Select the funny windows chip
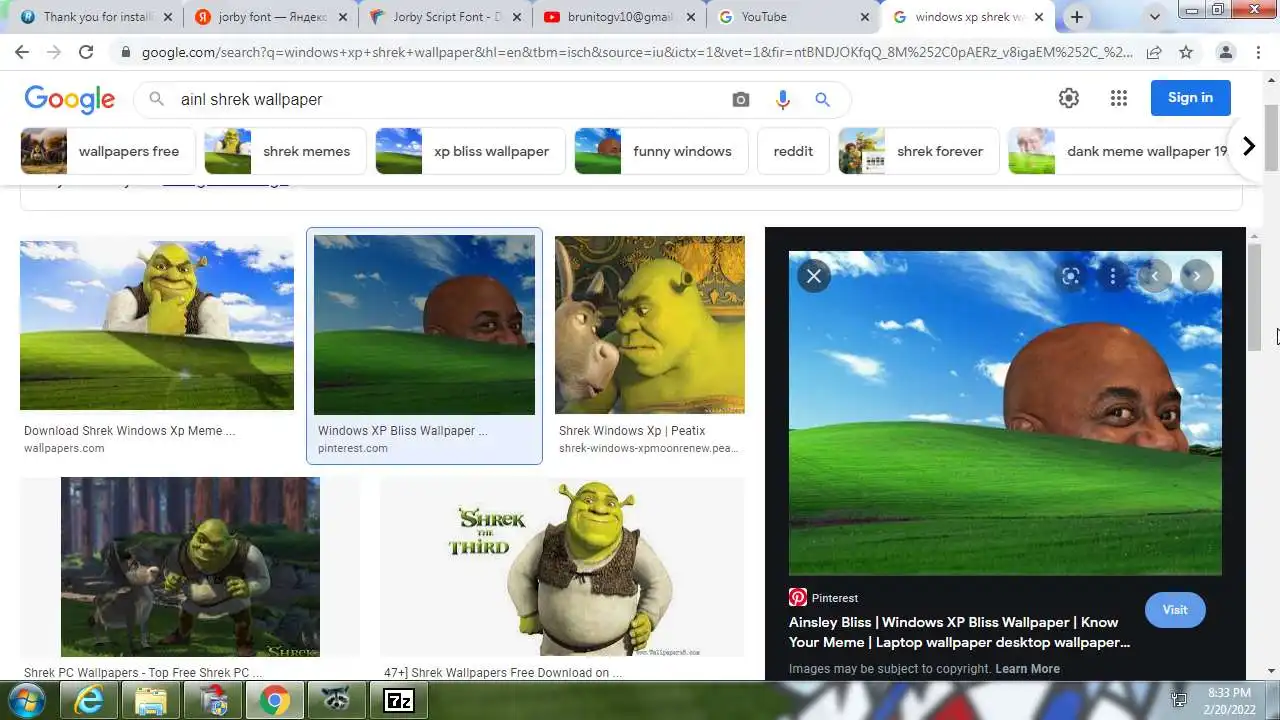This screenshot has height=720, width=1280. 661,151
